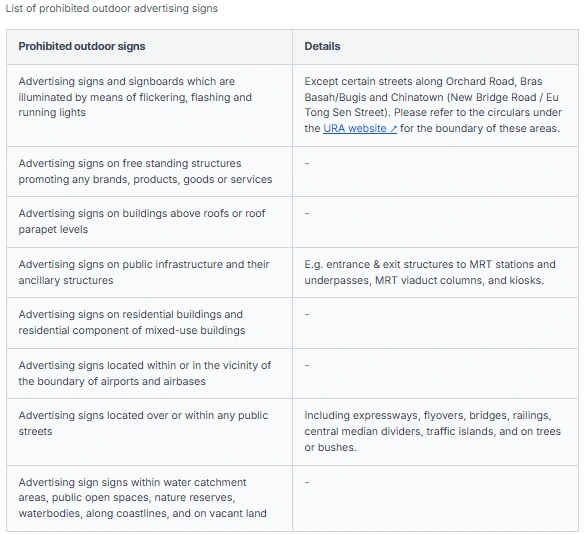Image resolution: width=586 pixels, height=534 pixels.
Task: Click the 'Details' column header
Action: coord(322,46)
